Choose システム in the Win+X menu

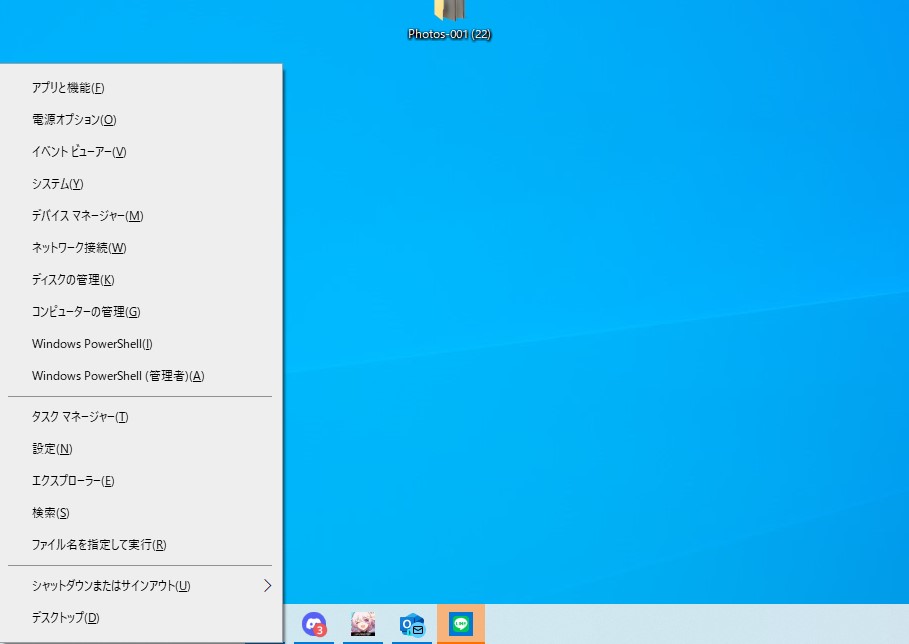click(x=57, y=184)
